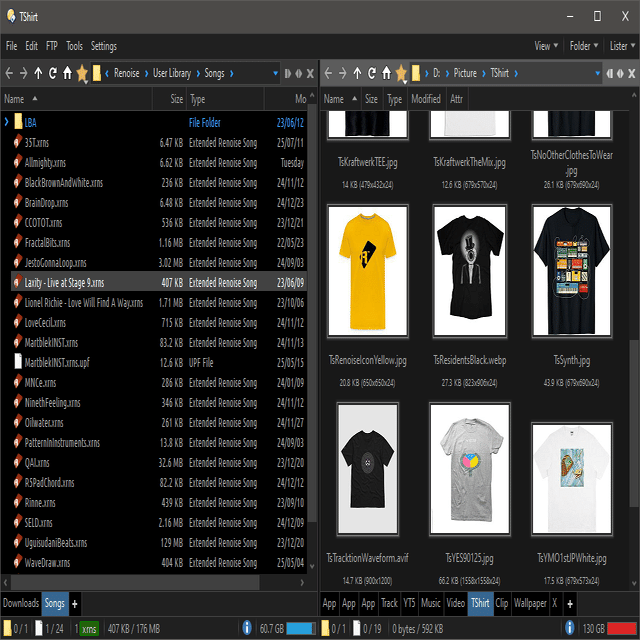Click the left drive 60.7 GB usage bar
Image resolution: width=640 pixels, height=640 pixels.
click(301, 628)
